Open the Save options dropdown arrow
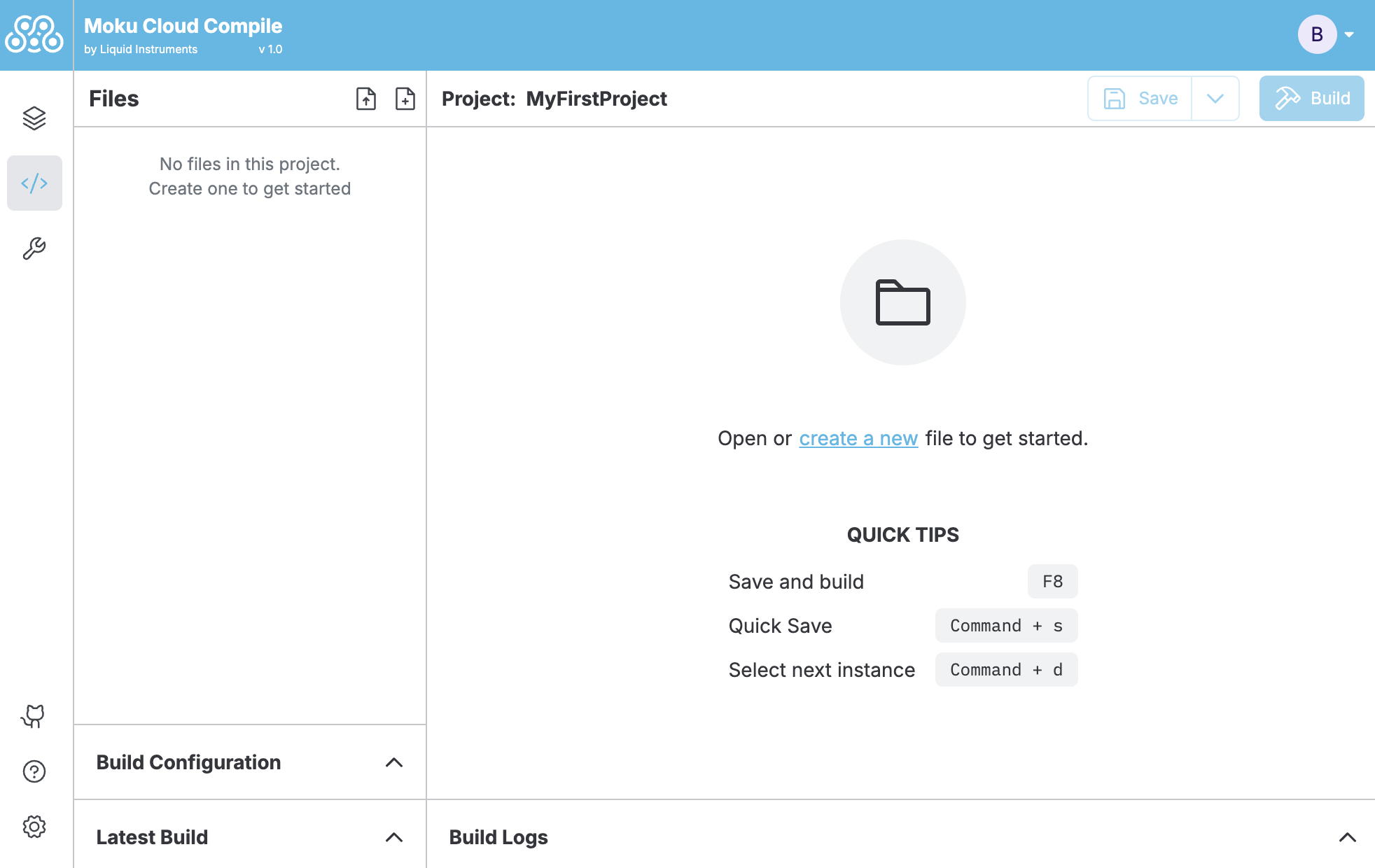This screenshot has height=868, width=1375. click(x=1215, y=99)
